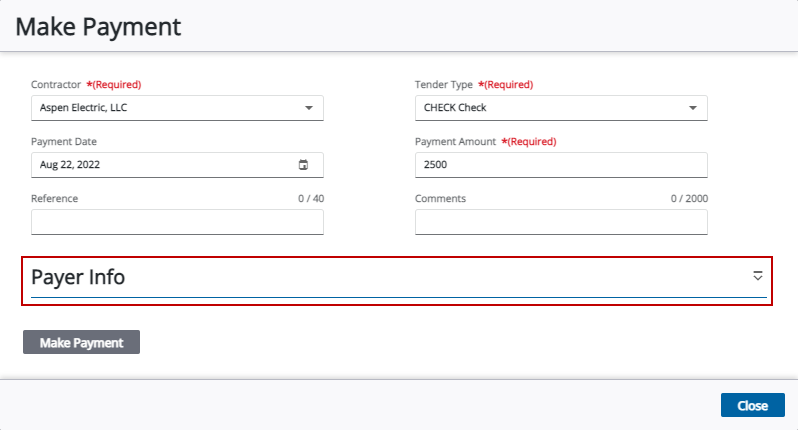Click the Comments field label
The image size is (798, 430).
pos(440,198)
